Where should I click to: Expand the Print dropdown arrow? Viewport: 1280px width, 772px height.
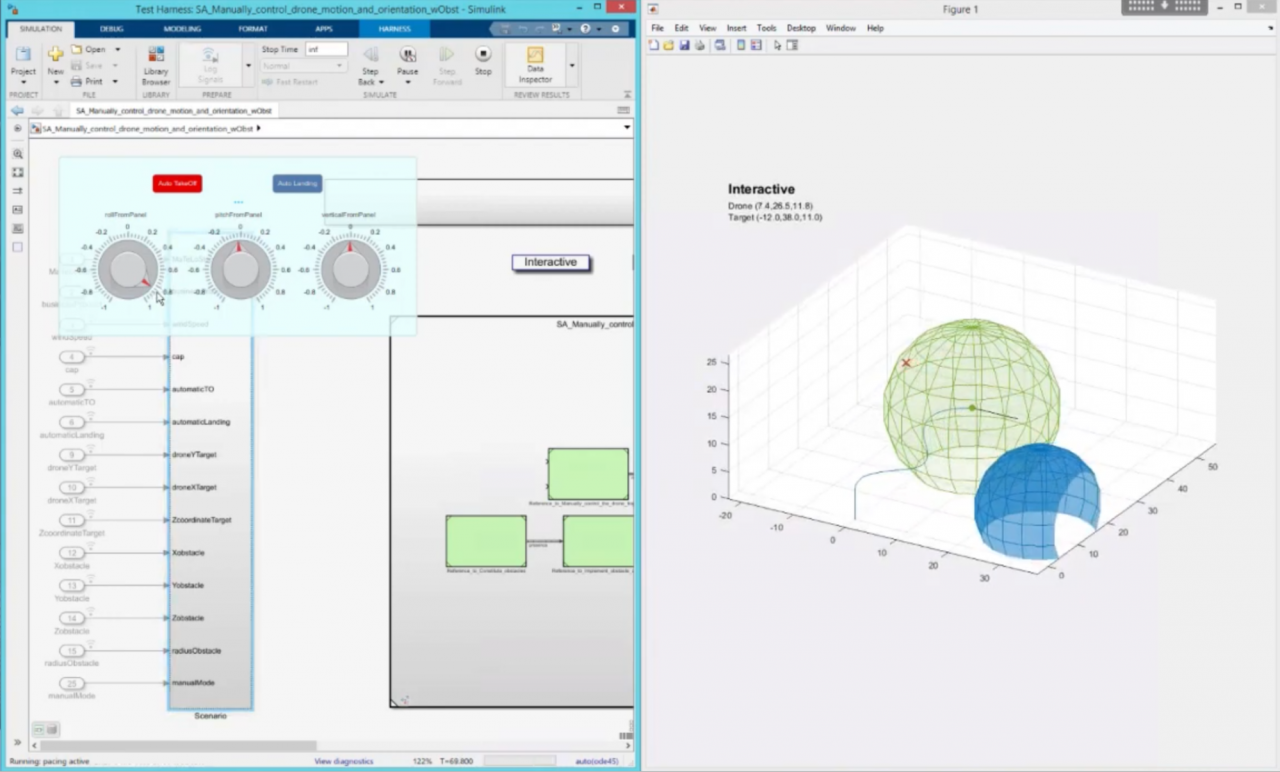(x=114, y=81)
